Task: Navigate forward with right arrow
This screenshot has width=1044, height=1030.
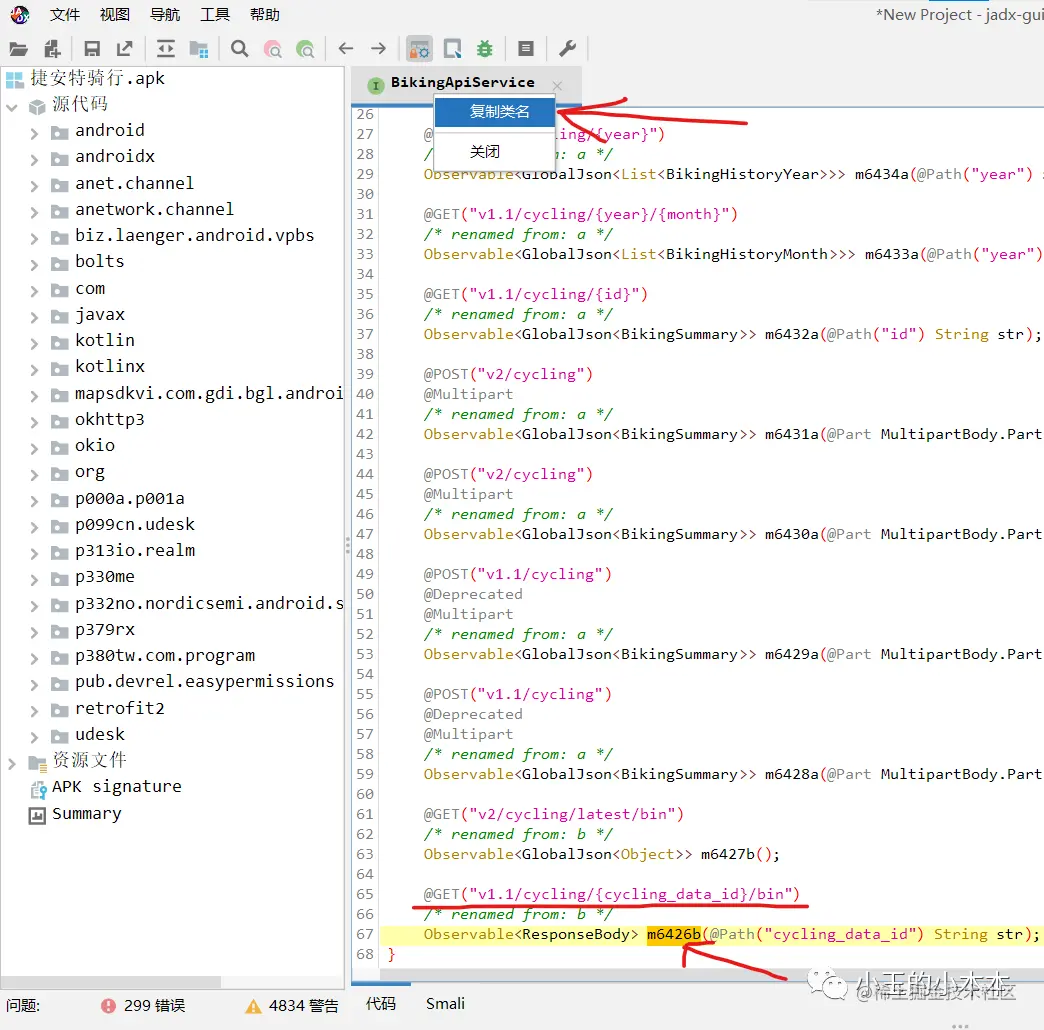Action: point(378,49)
